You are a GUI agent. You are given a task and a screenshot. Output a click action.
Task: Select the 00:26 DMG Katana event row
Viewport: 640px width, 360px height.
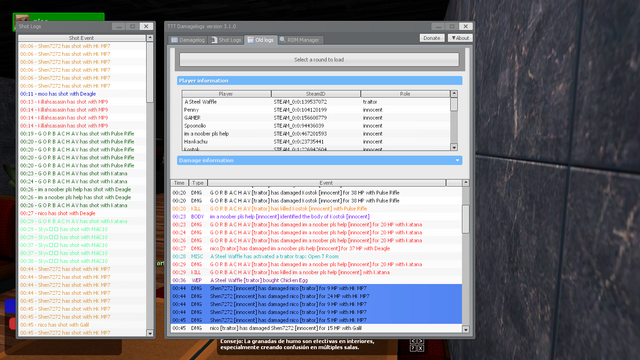click(x=316, y=240)
